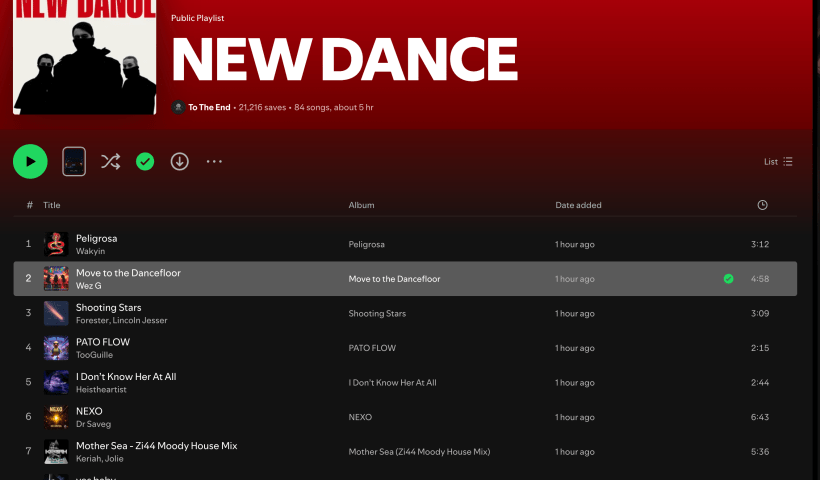
Task: Click the NEXO track artwork
Action: 56,417
